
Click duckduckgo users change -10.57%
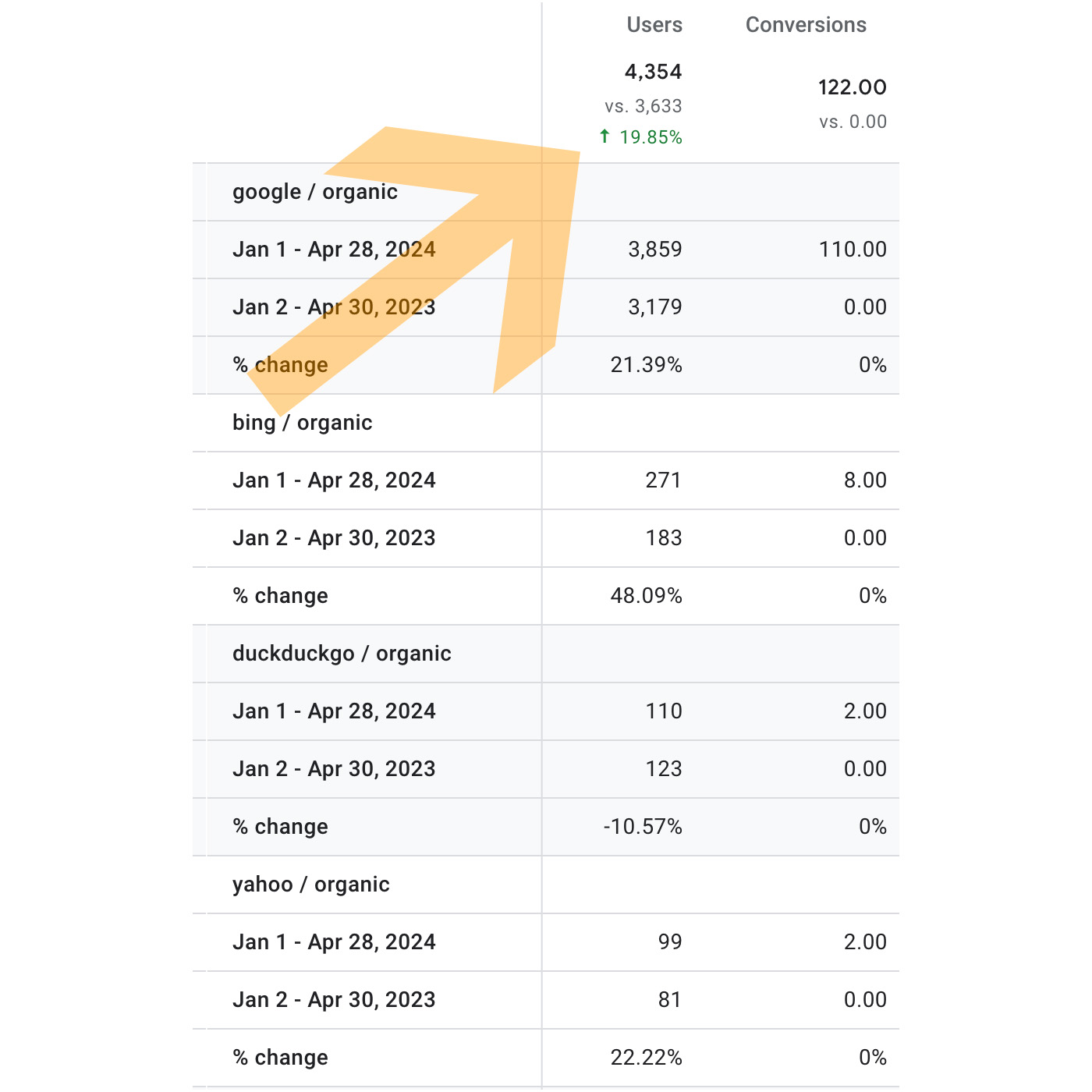click(x=643, y=827)
